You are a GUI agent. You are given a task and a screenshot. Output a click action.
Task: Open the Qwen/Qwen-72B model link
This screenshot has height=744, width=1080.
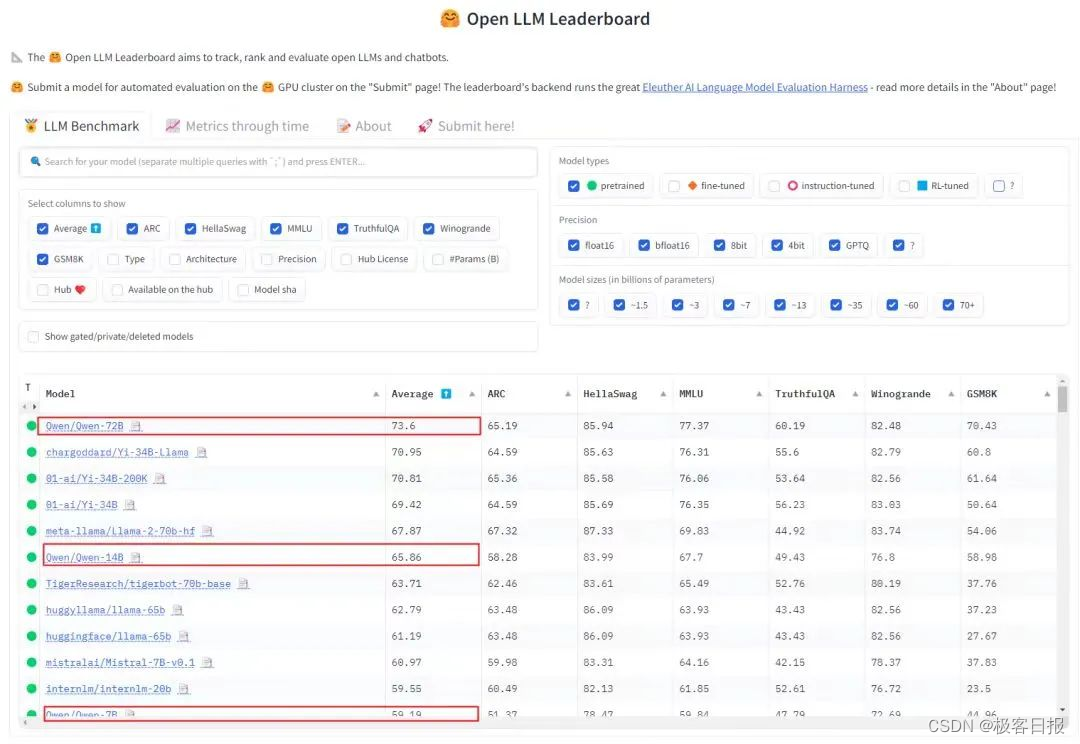[x=85, y=426]
